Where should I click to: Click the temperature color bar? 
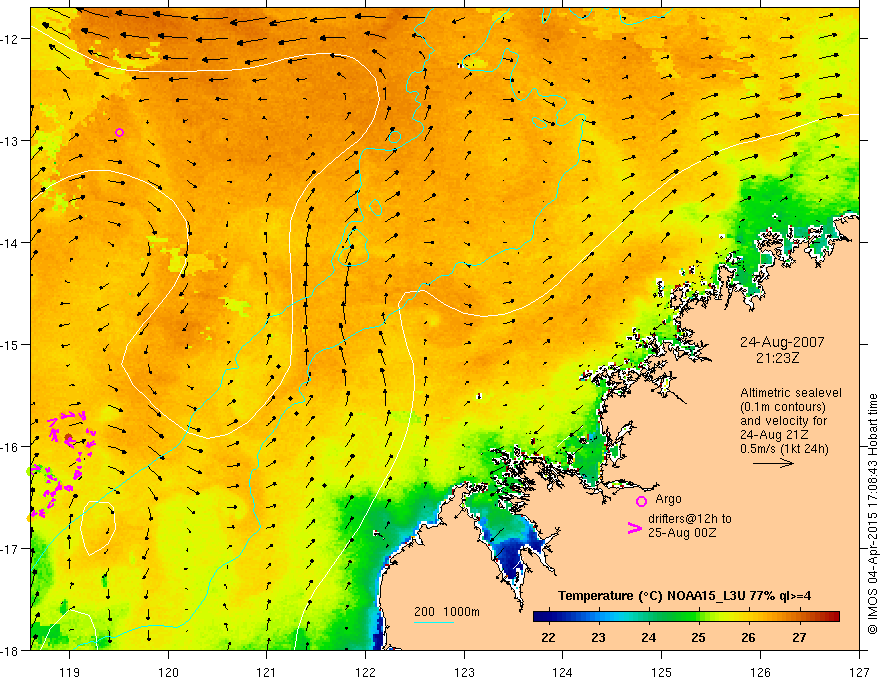click(x=686, y=616)
